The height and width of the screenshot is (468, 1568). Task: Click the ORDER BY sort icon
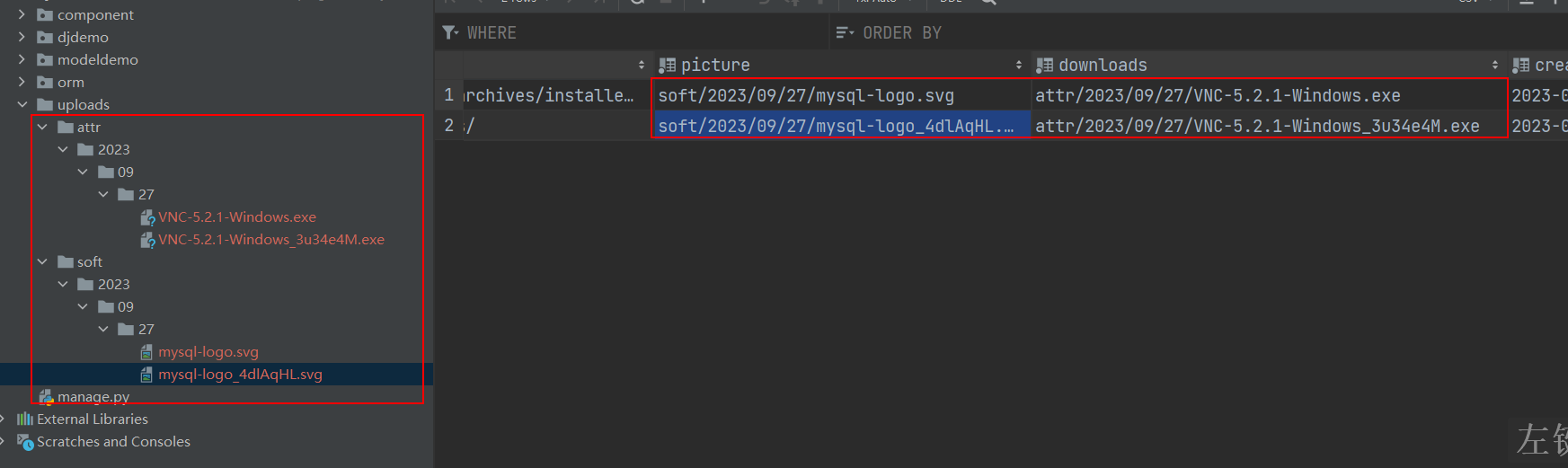(845, 33)
